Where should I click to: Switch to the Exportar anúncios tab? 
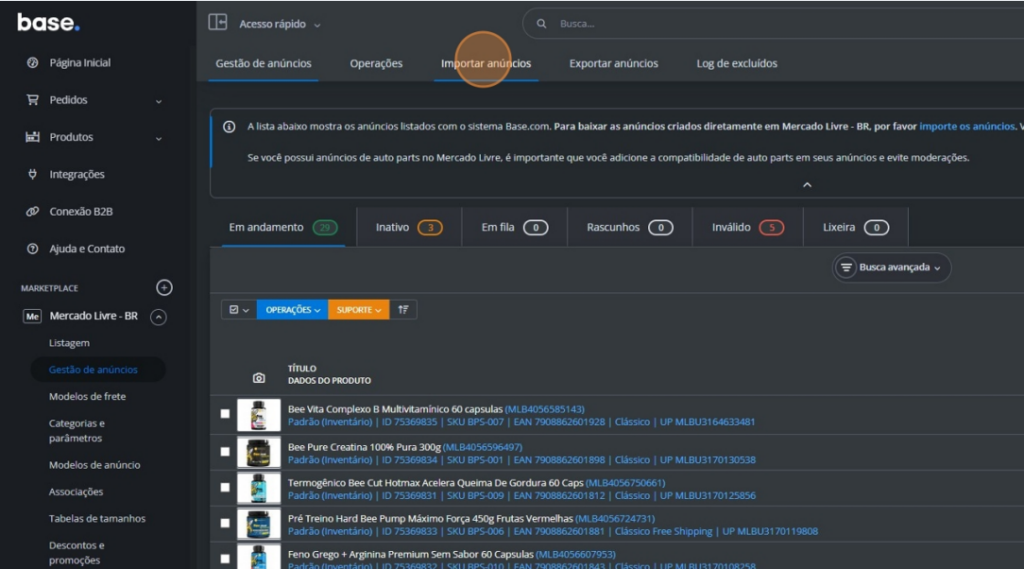613,64
